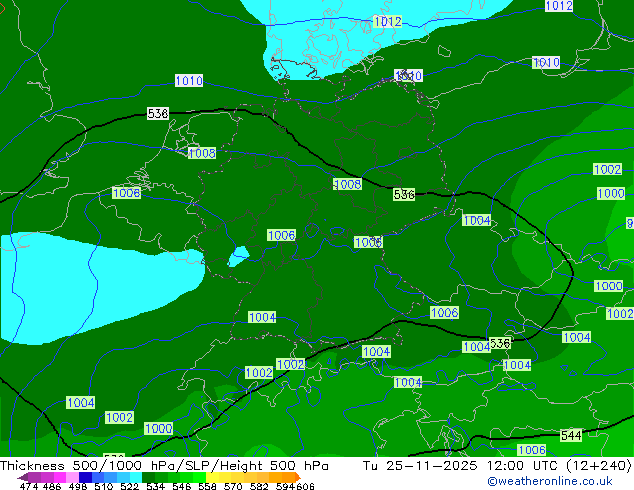Click the pure yellow legend swatch
Viewport: 634px width, 490px height.
(x=212, y=477)
